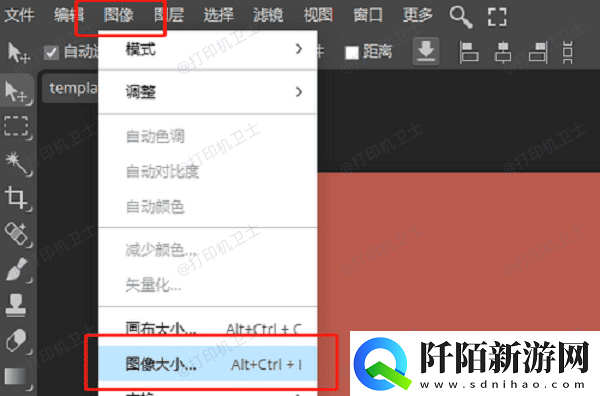This screenshot has width=600, height=396.
Task: Choose 矢量化... menu entry
Action: [x=208, y=285]
